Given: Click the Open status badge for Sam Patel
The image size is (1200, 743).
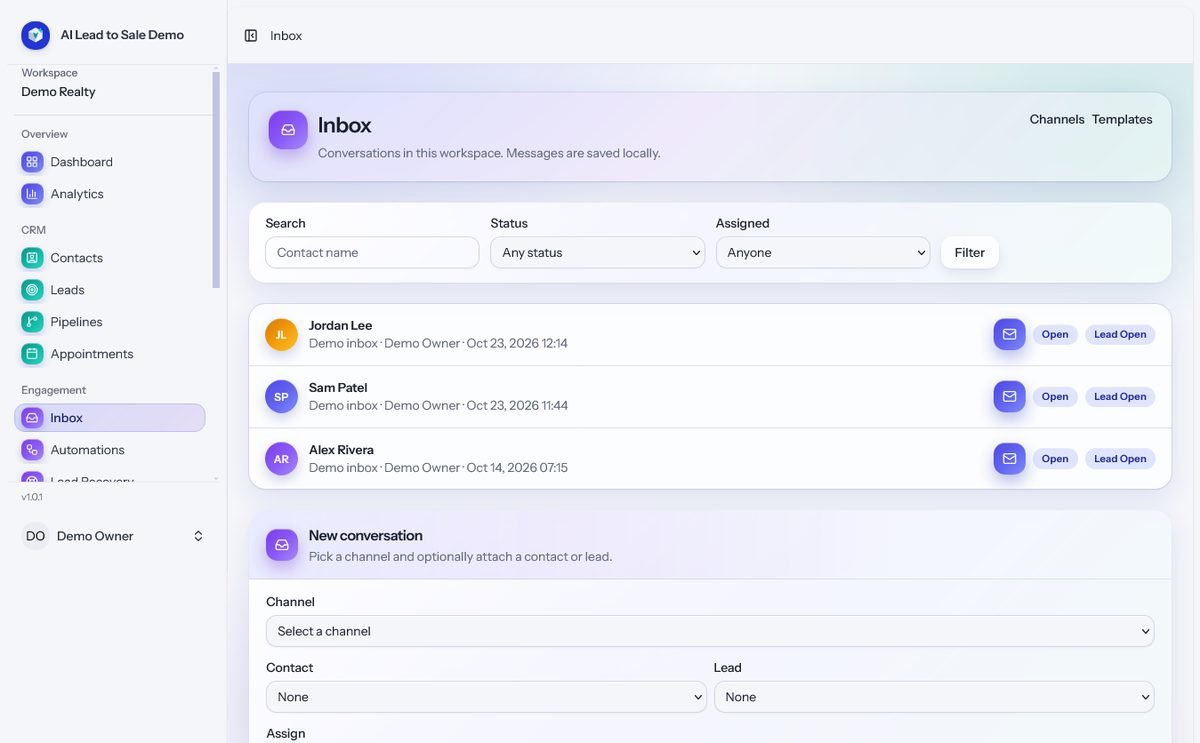Looking at the screenshot, I should [1055, 397].
